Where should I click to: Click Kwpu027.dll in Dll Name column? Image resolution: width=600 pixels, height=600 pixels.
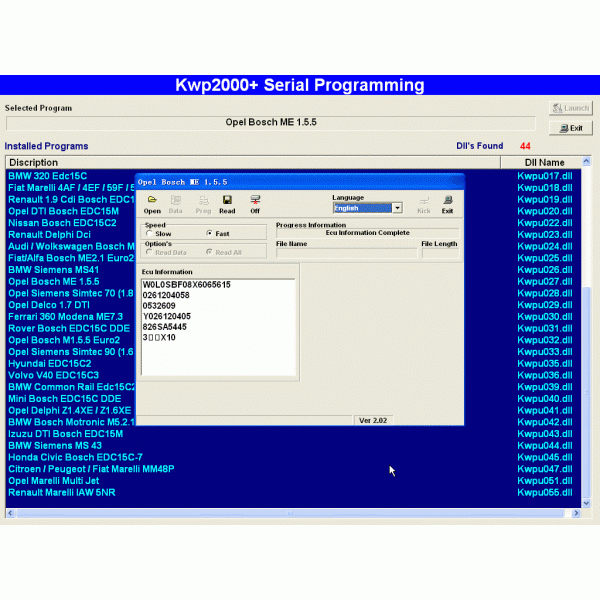coord(545,282)
